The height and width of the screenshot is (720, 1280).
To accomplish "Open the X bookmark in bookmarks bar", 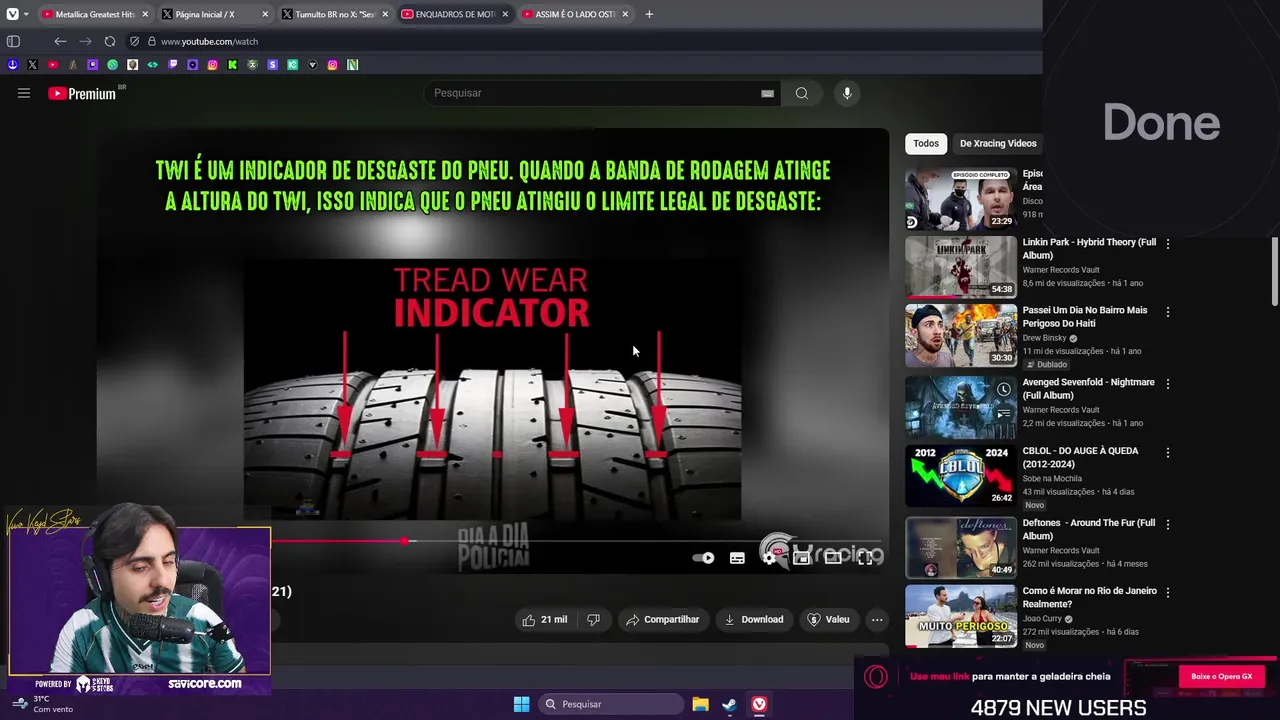I will [32, 65].
